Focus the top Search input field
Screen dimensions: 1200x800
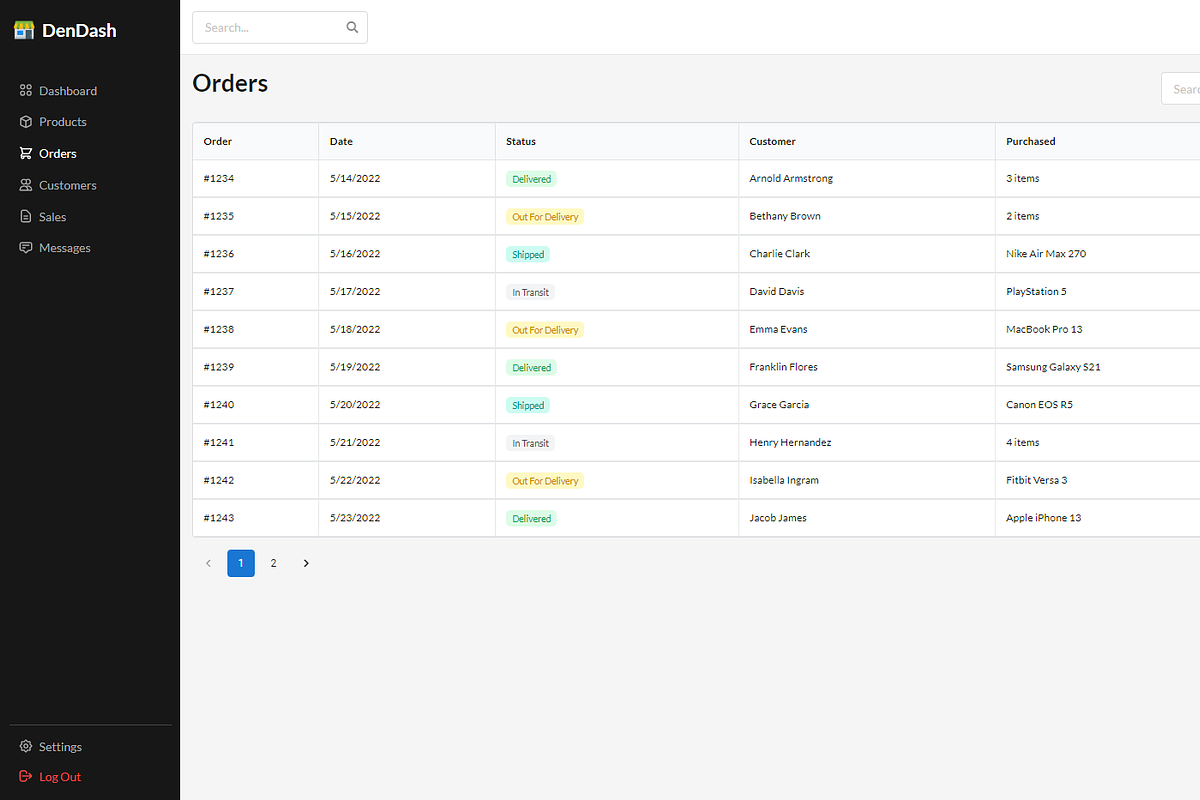point(280,28)
